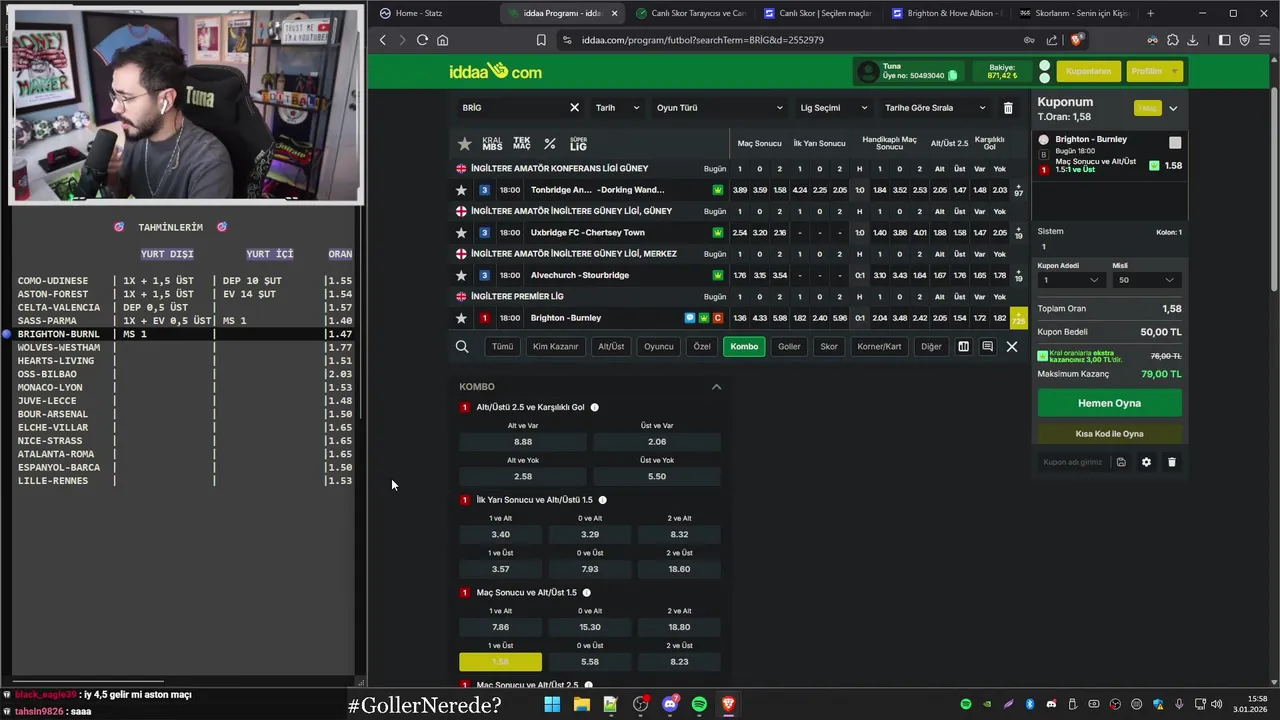Screen dimensions: 1280x720
Task: Click the Hemen Oyna button
Action: coord(1109,403)
